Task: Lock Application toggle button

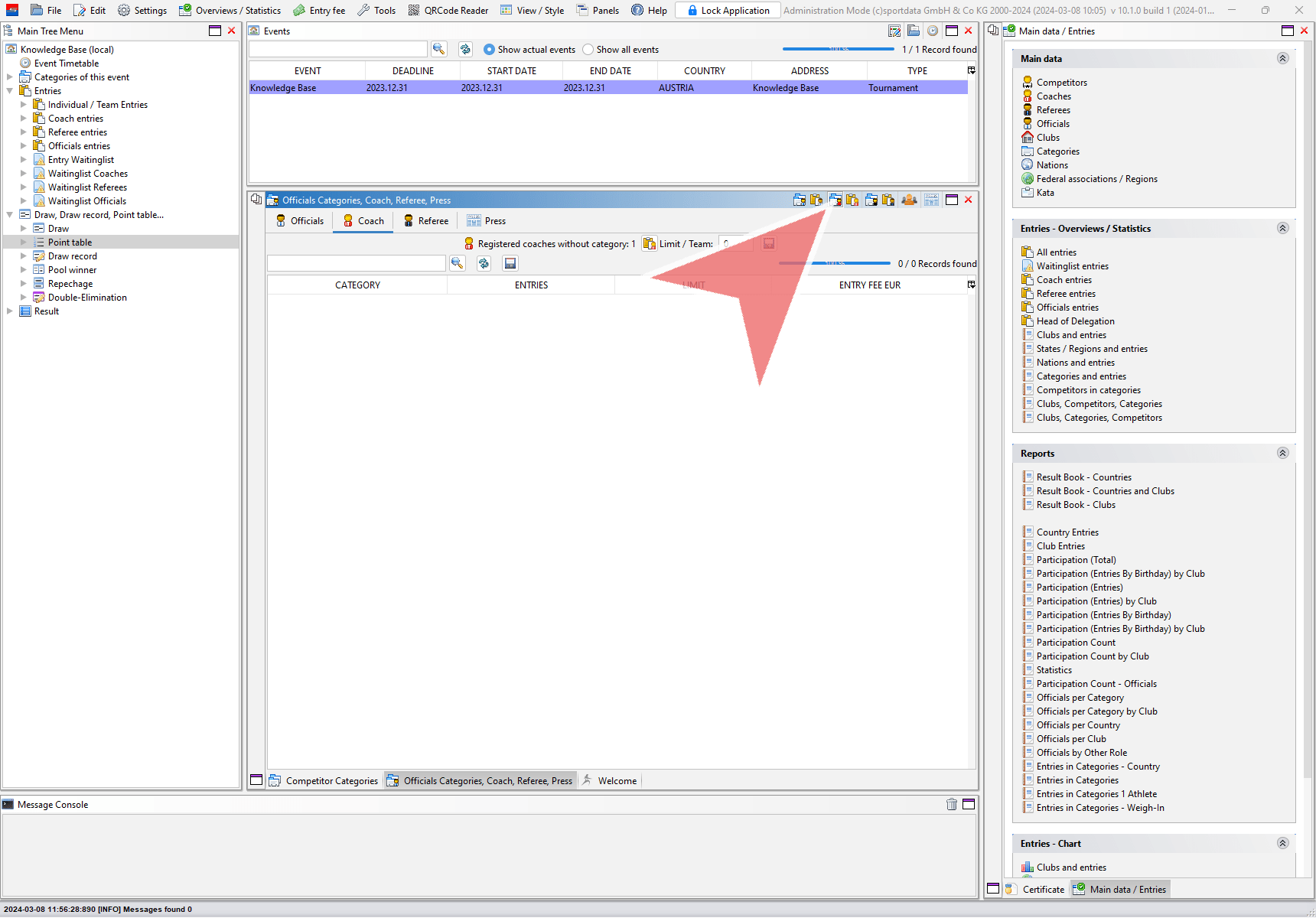Action: tap(728, 10)
